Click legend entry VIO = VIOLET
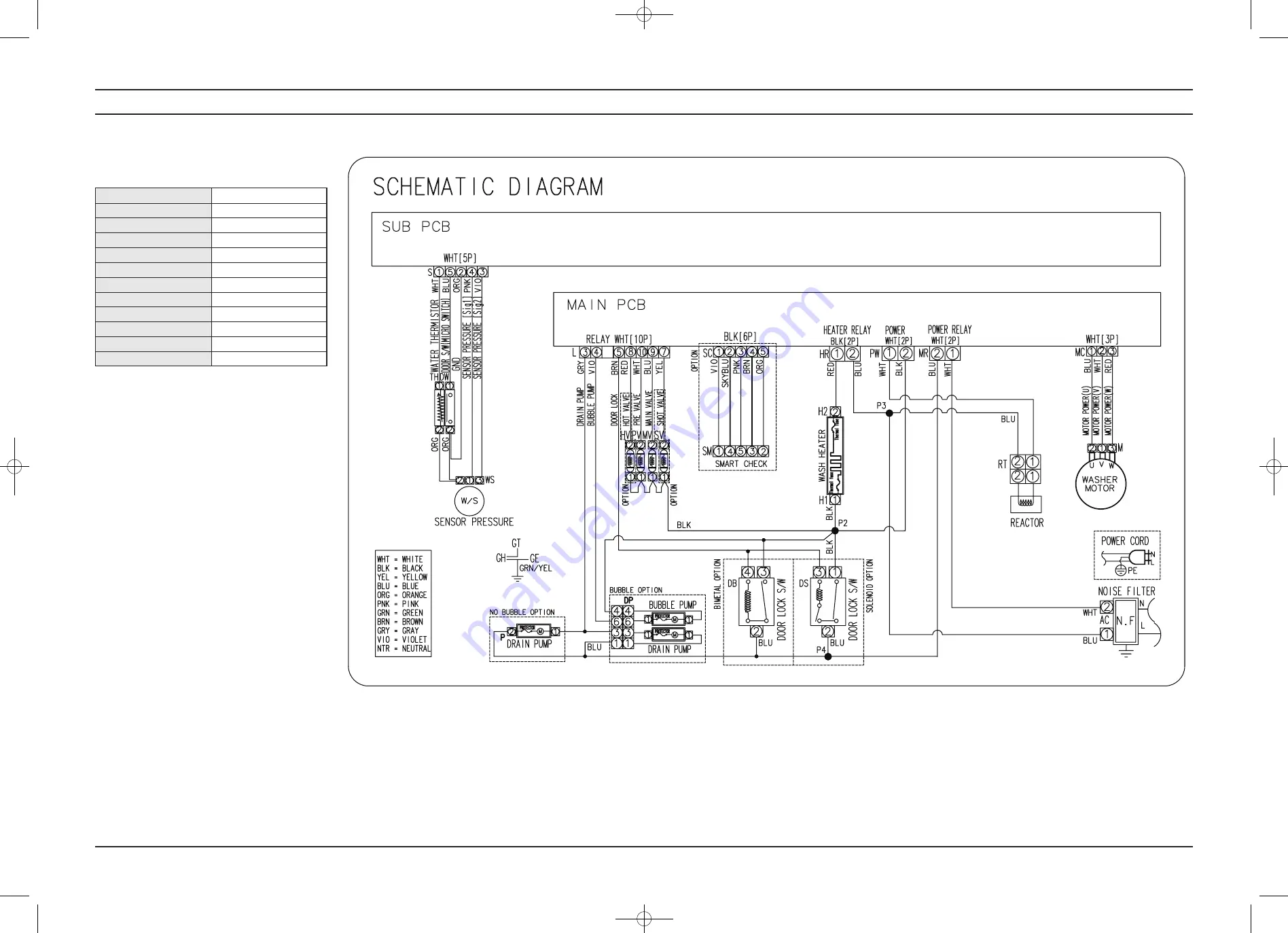Viewport: 1288px width, 933px height. point(402,639)
